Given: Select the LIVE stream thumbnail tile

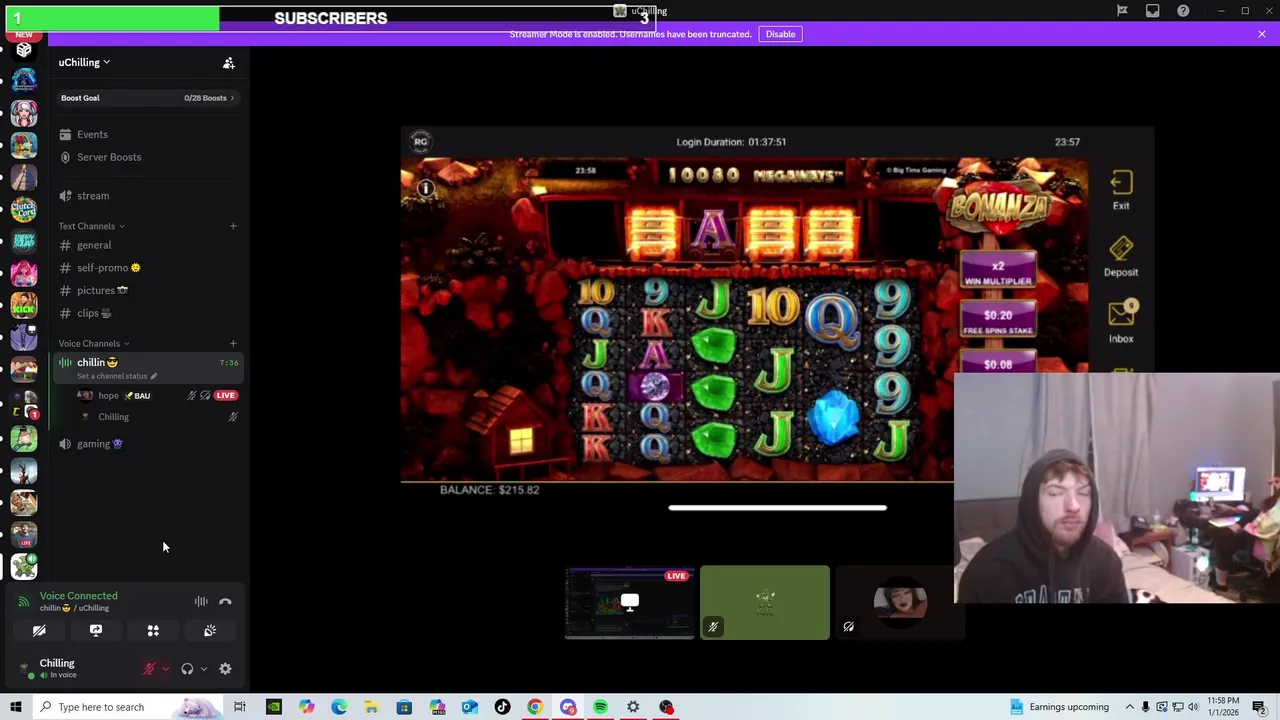Looking at the screenshot, I should click(630, 602).
